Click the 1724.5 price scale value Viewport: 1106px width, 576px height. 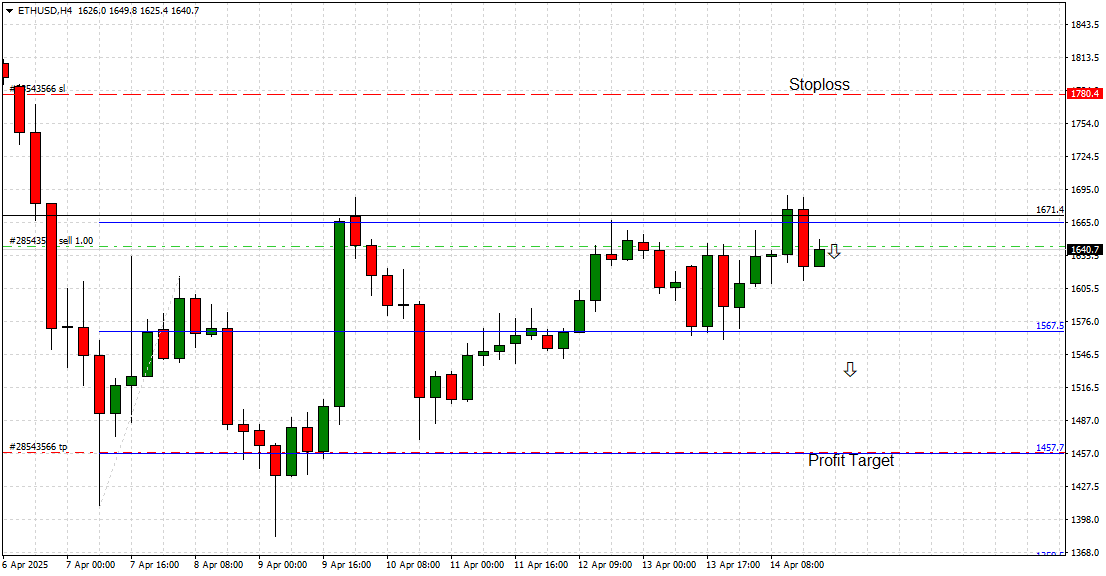(x=1085, y=157)
